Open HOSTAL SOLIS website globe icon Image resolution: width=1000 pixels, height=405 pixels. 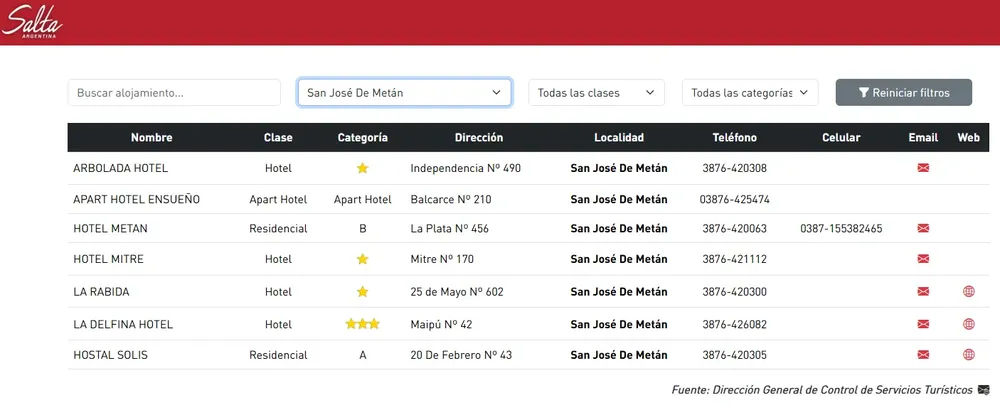point(968,355)
